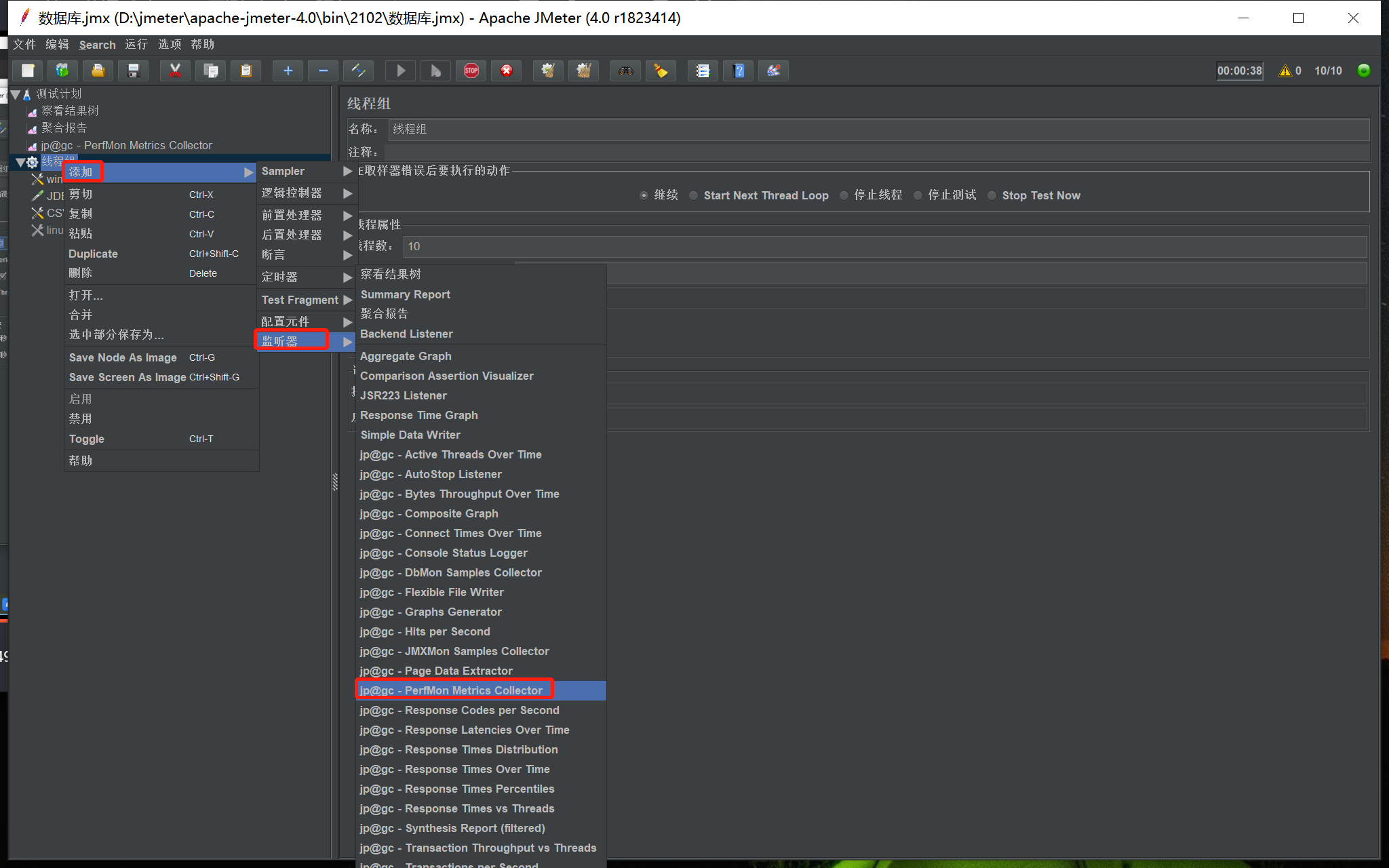Select the Stop Test Now radio option
The height and width of the screenshot is (868, 1389).
pyautogui.click(x=992, y=195)
